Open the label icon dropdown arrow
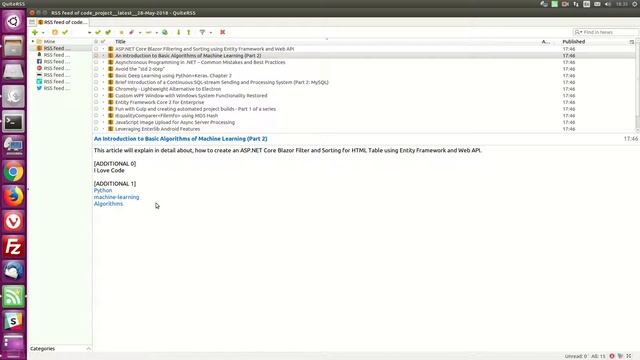This screenshot has height=360, width=640. click(x=140, y=33)
